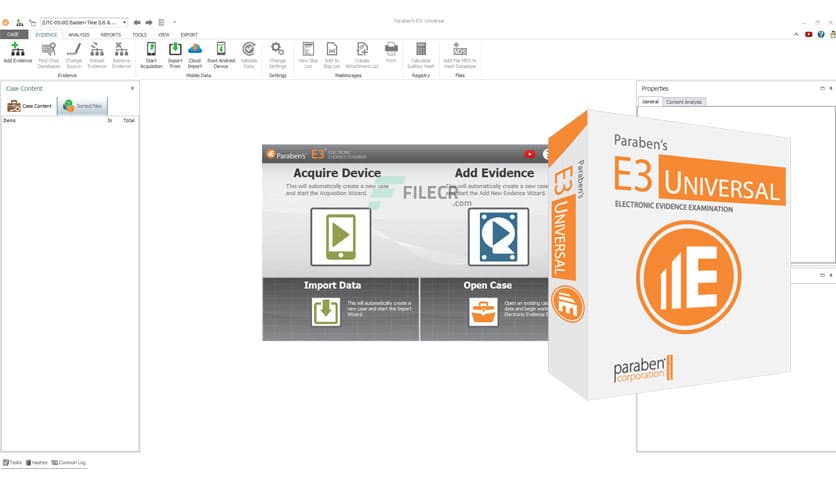The width and height of the screenshot is (836, 484).
Task: Toggle the Case Content panel pin
Action: click(x=133, y=88)
